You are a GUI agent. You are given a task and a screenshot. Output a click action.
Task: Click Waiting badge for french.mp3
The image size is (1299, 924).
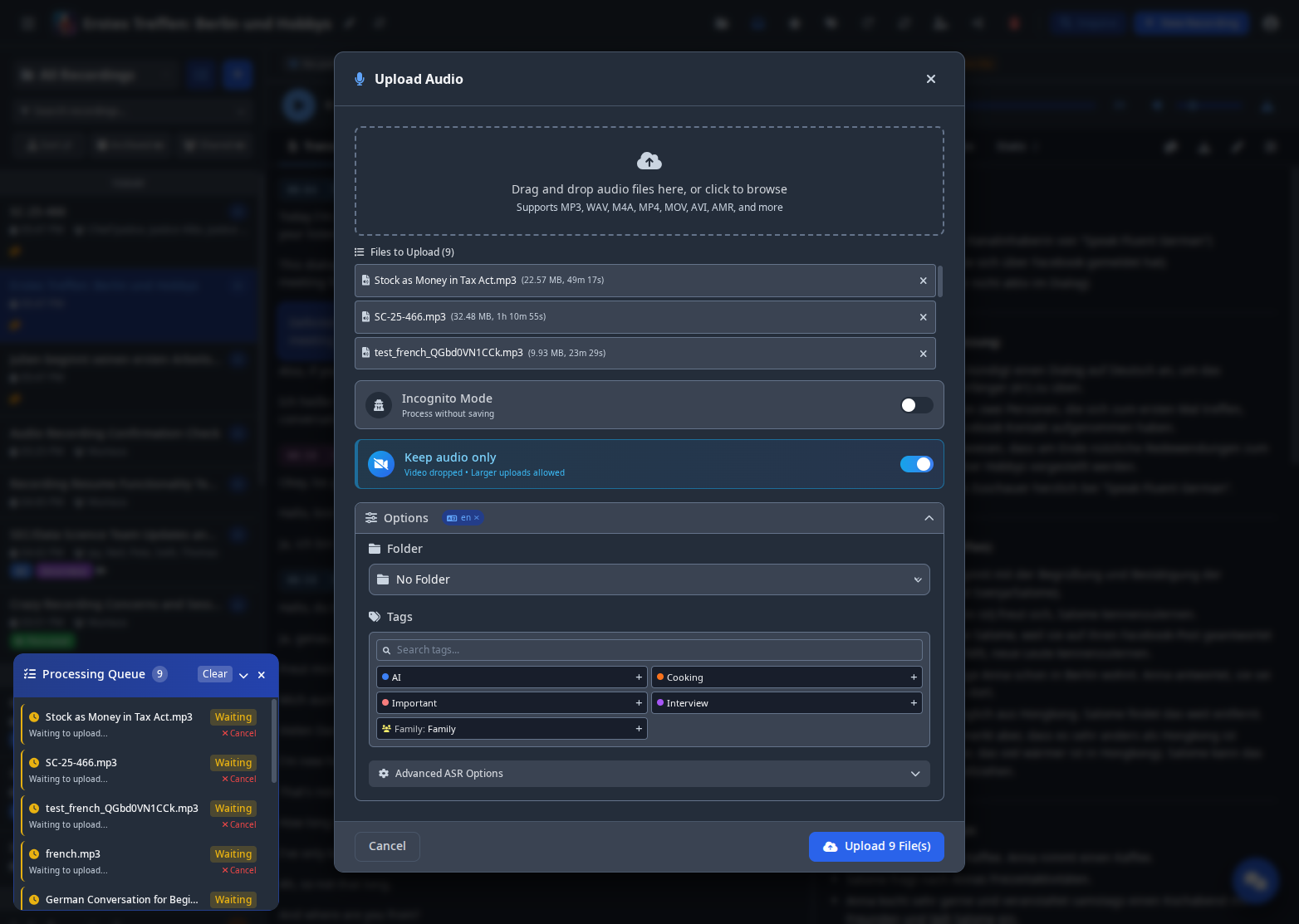coord(233,854)
